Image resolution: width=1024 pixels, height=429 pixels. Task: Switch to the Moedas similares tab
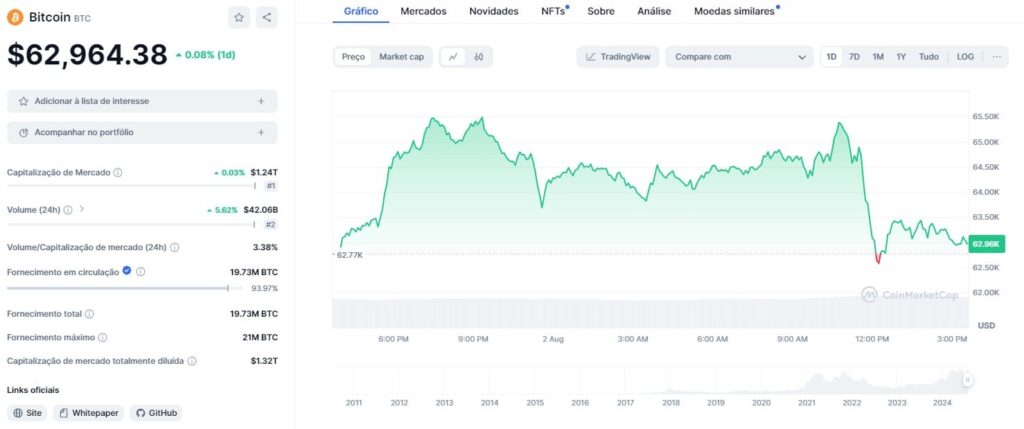click(734, 11)
